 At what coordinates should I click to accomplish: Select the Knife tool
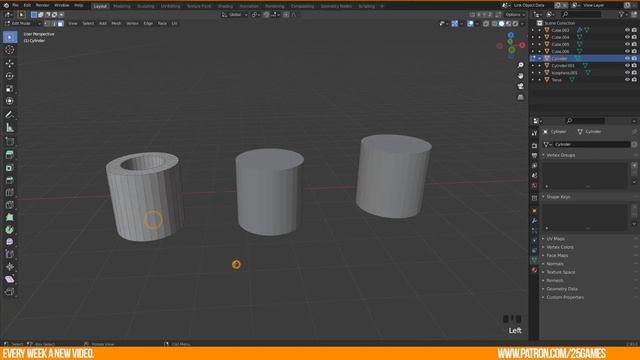[x=10, y=205]
